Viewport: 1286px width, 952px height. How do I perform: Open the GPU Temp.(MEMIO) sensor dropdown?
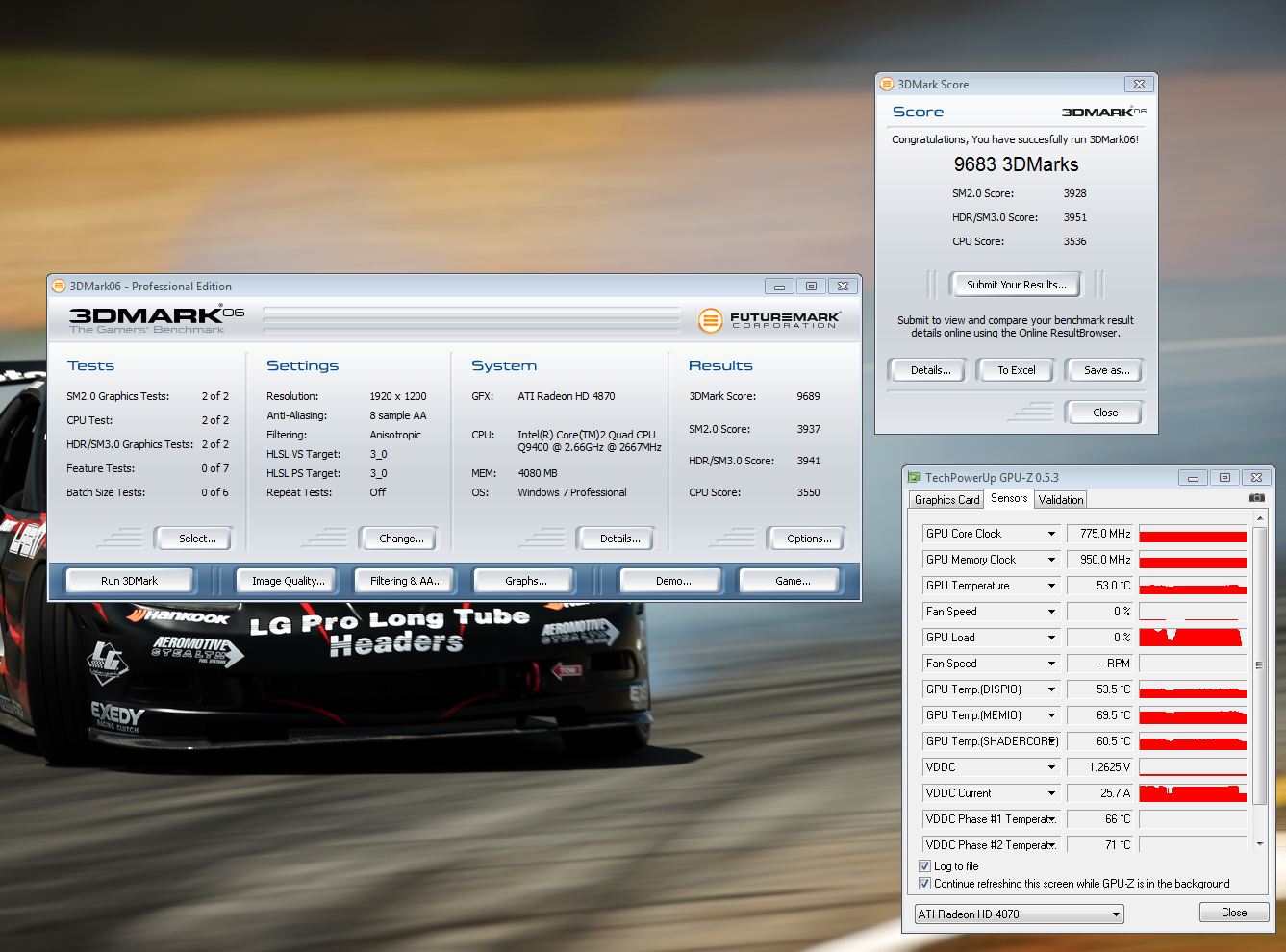tap(1051, 715)
